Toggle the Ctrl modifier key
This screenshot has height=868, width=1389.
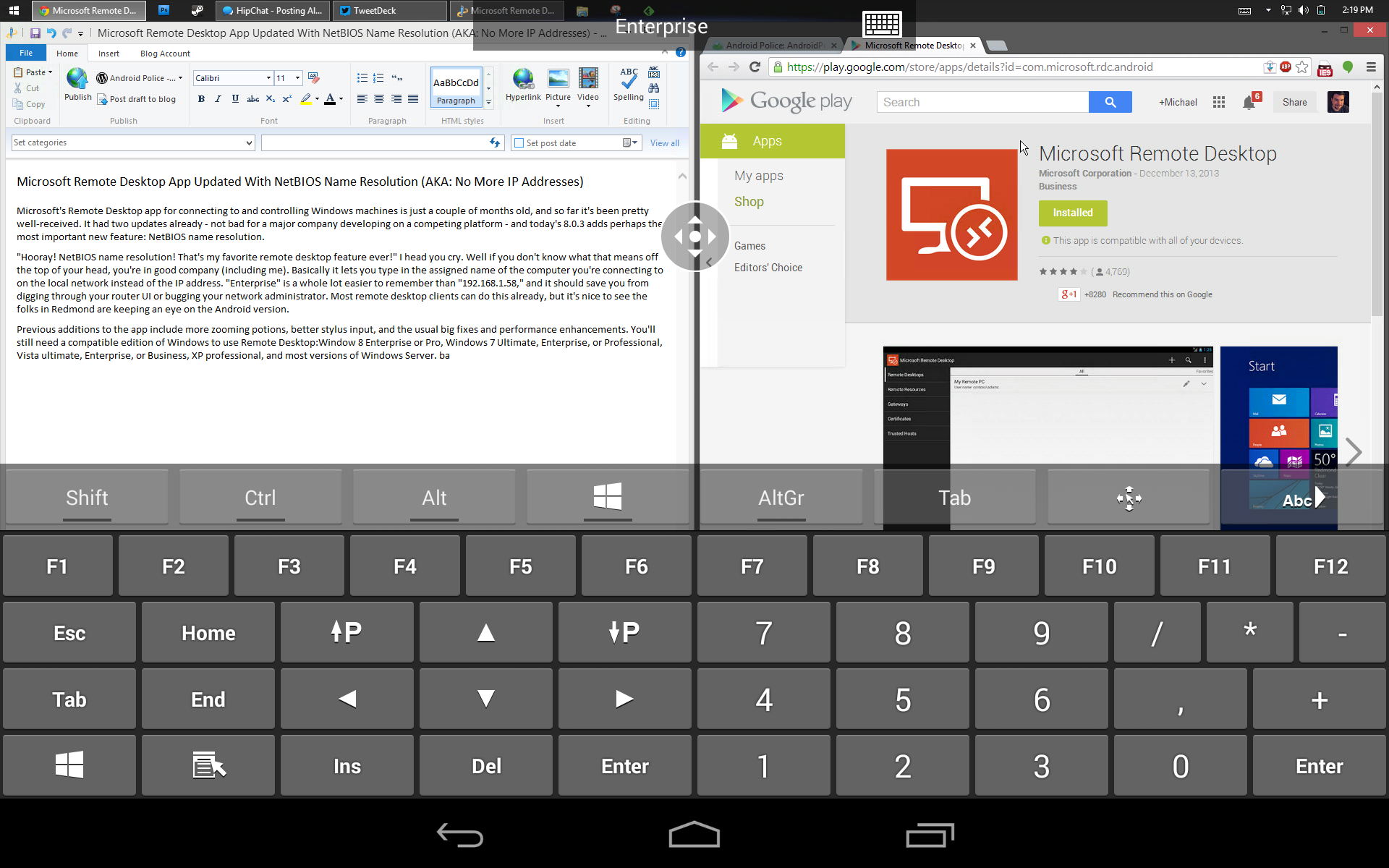(260, 498)
